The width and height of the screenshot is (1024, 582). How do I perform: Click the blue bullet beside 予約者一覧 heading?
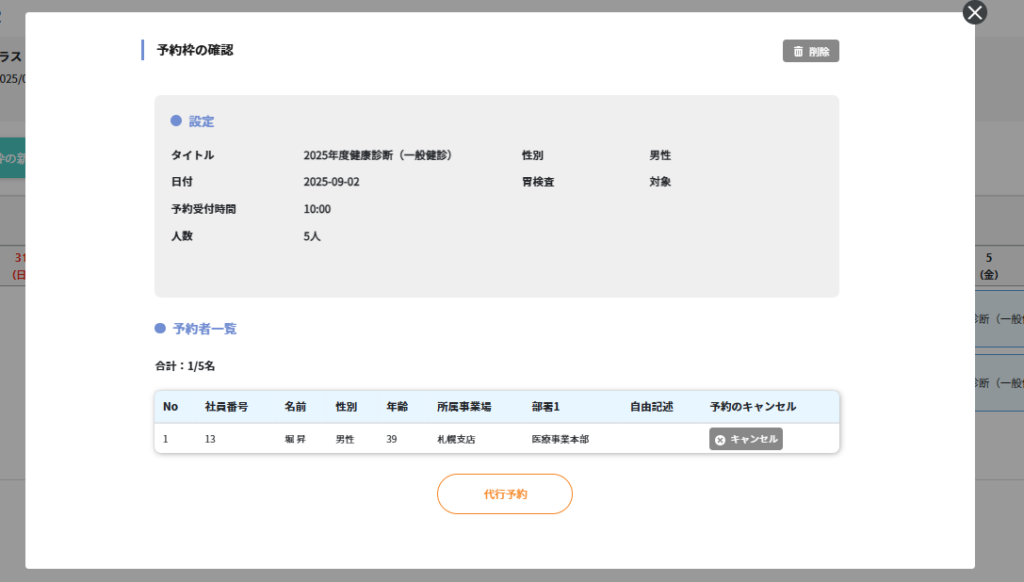[160, 328]
